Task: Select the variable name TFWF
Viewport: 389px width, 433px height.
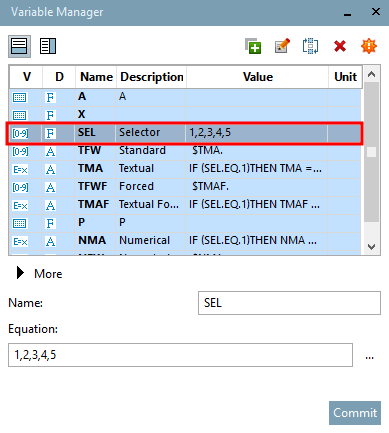Action: [x=92, y=186]
